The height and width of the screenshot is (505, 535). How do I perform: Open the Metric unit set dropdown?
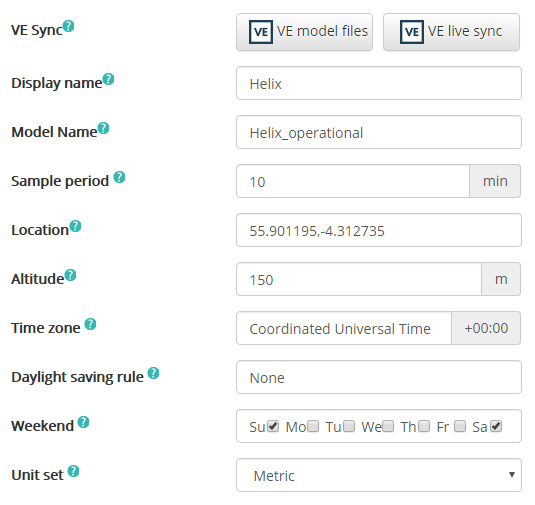(379, 475)
